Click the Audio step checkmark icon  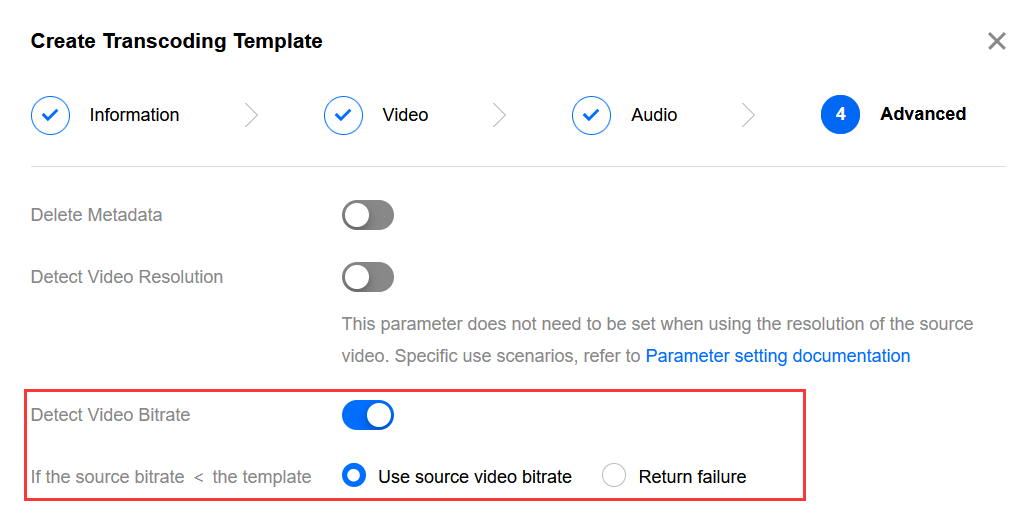(591, 115)
